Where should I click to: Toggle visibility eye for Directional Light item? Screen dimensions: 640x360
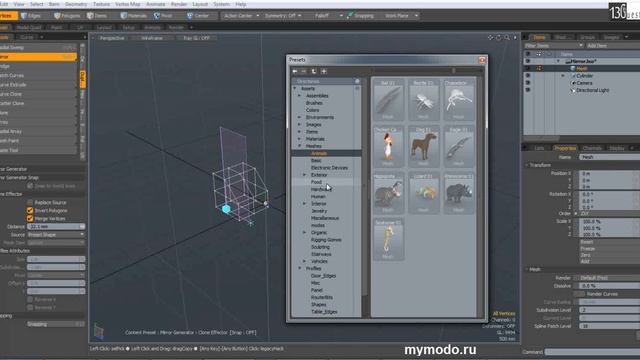point(528,90)
